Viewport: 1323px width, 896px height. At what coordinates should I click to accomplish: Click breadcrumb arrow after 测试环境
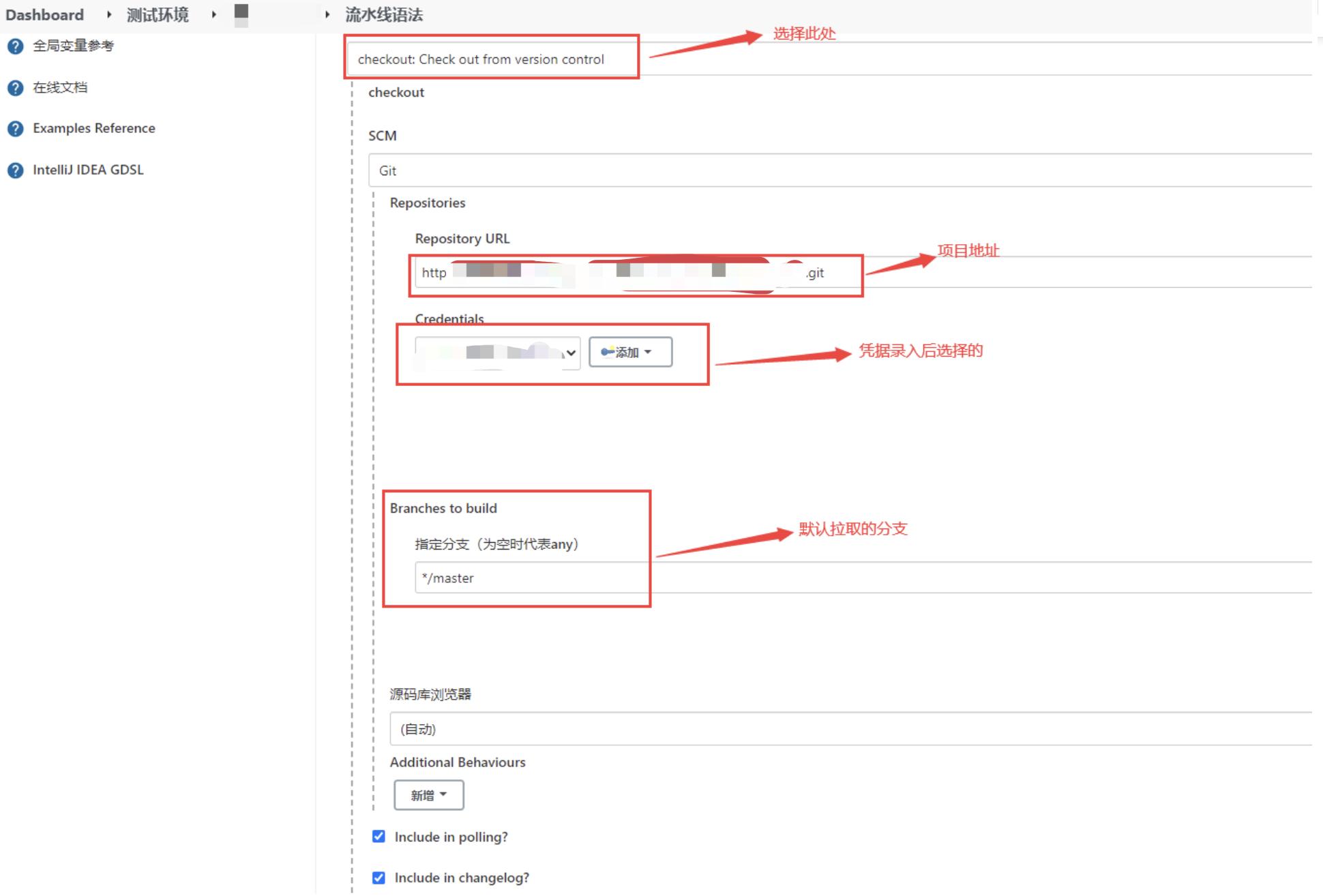tap(214, 14)
